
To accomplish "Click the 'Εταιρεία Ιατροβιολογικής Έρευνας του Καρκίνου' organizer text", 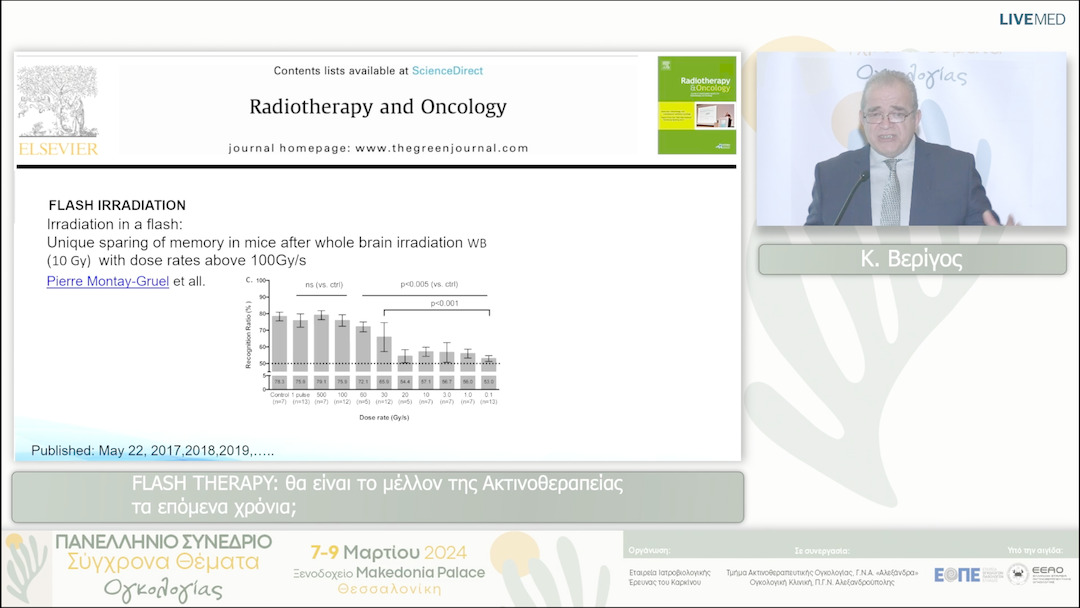I will [669, 577].
